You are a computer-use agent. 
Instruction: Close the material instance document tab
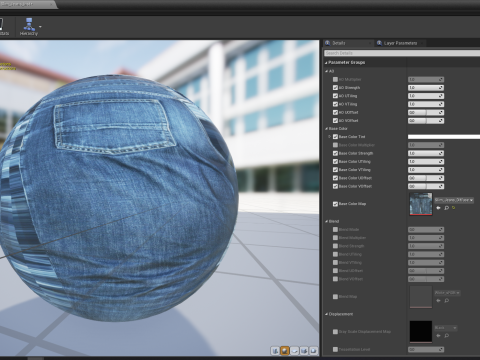(51, 4)
